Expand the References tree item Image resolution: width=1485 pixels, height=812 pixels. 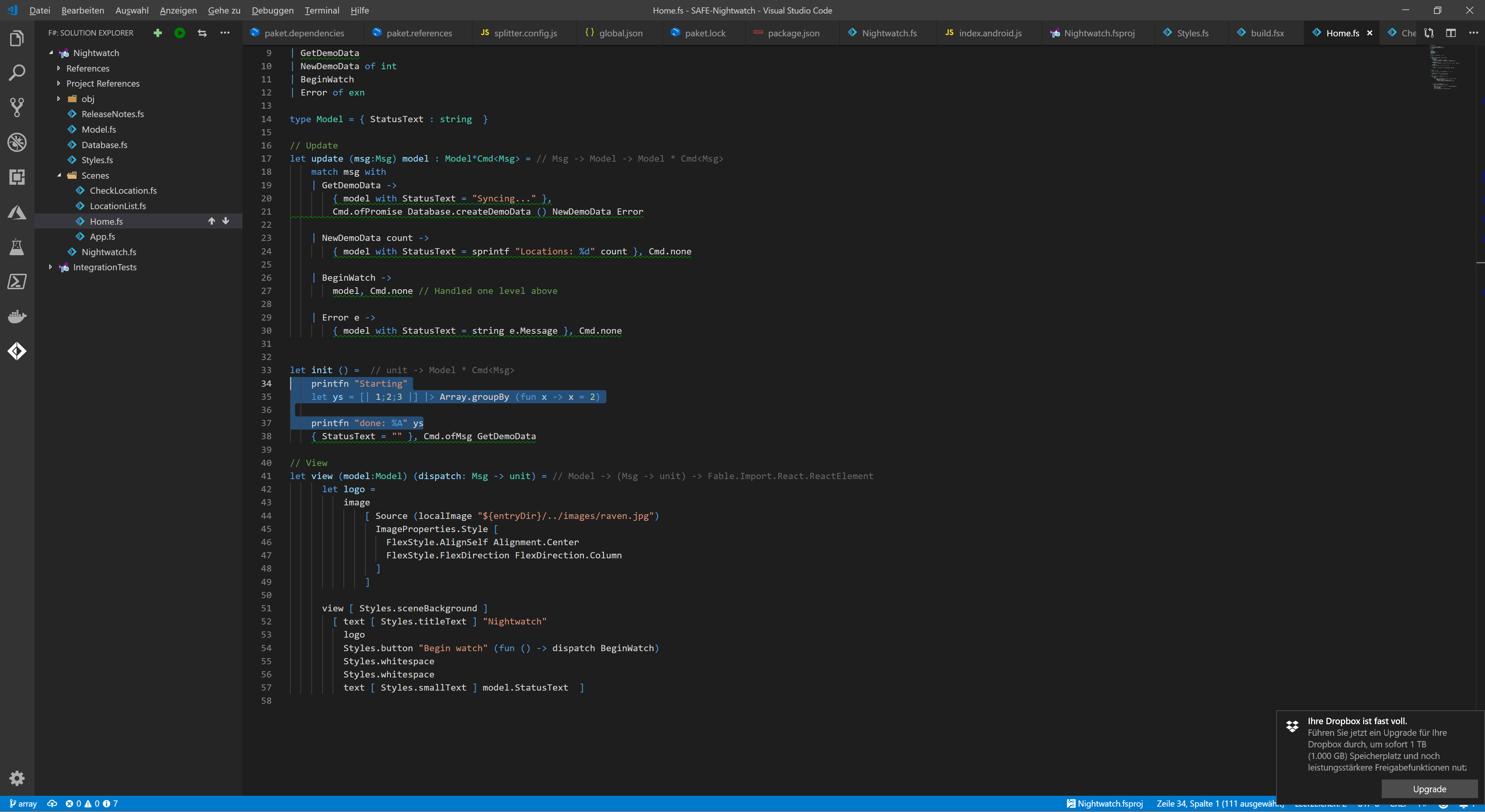pos(58,68)
